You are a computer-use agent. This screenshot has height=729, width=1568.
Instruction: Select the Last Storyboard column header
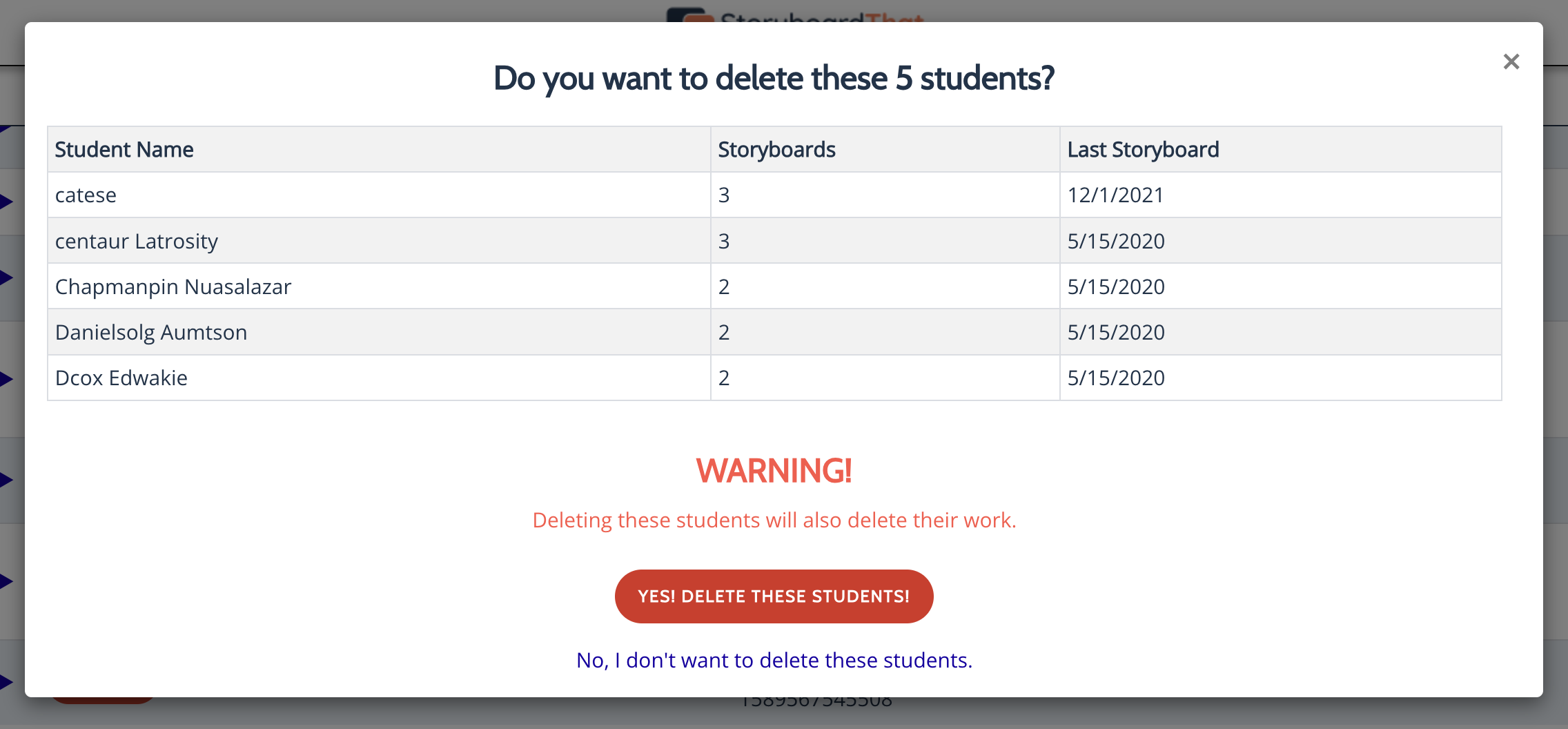pos(1281,149)
